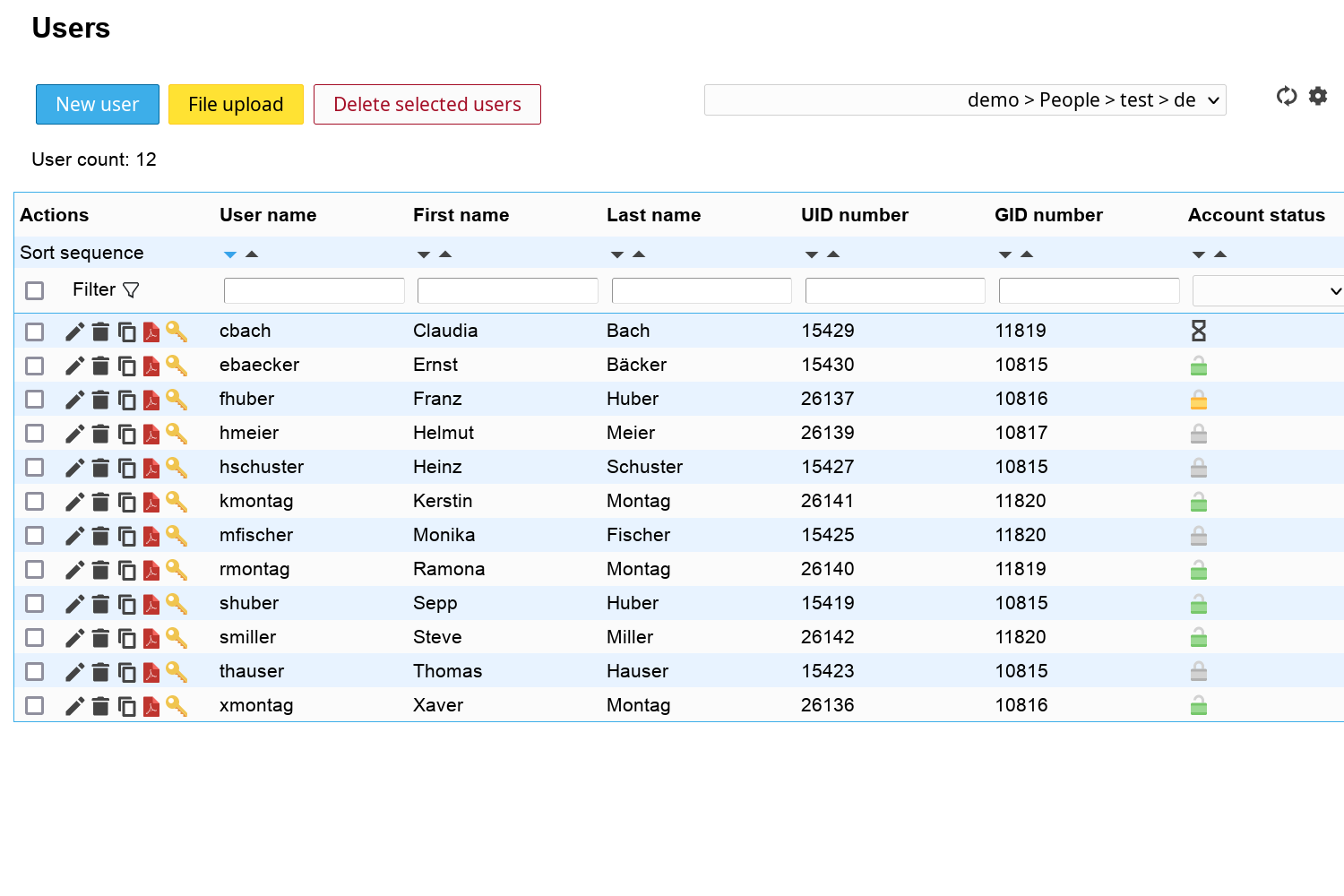The width and height of the screenshot is (1344, 896).
Task: Tick the checkbox for user xmontag
Action: pyautogui.click(x=34, y=706)
